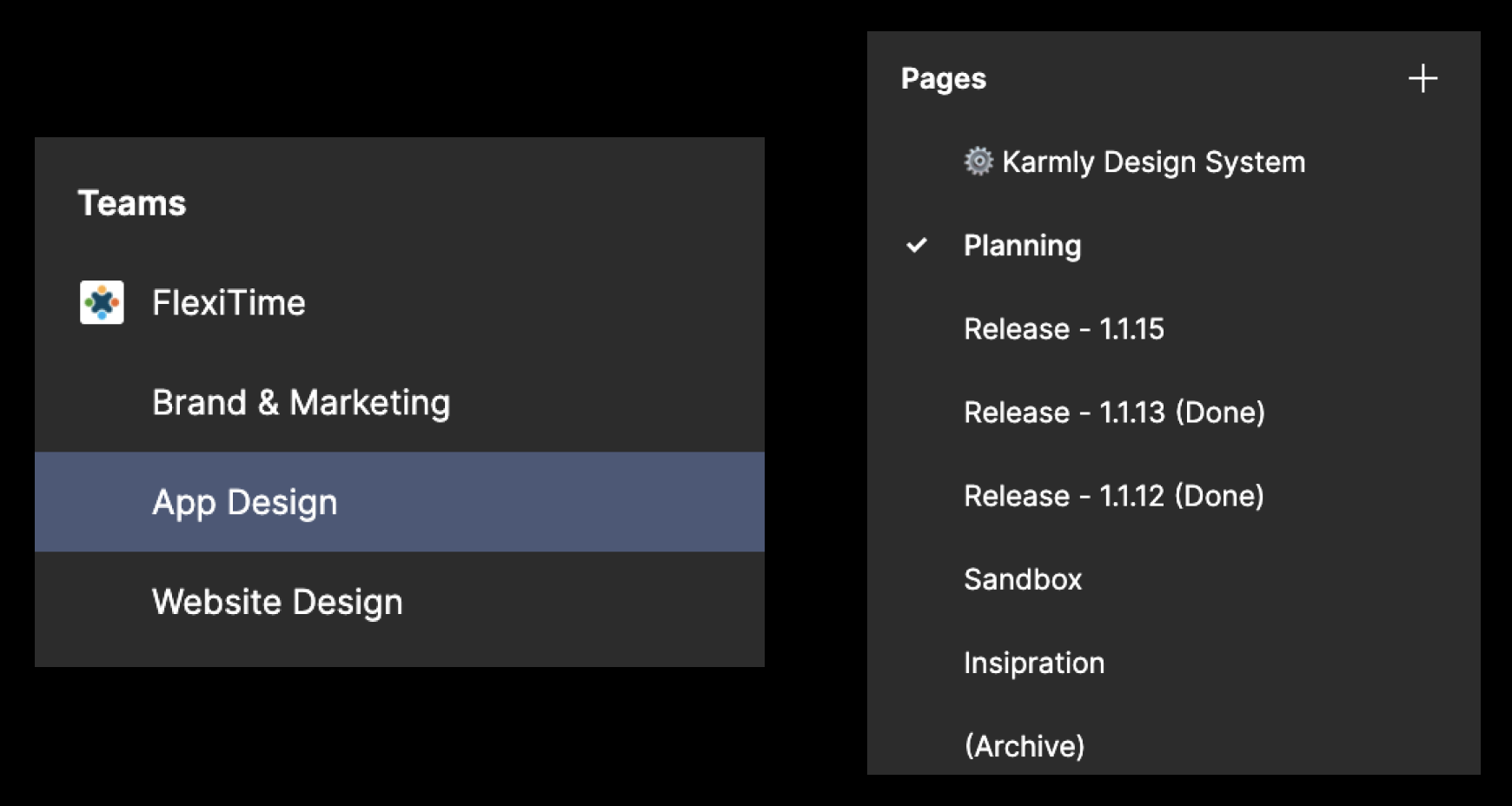
Task: Click the plus icon to add a page
Action: click(1422, 78)
